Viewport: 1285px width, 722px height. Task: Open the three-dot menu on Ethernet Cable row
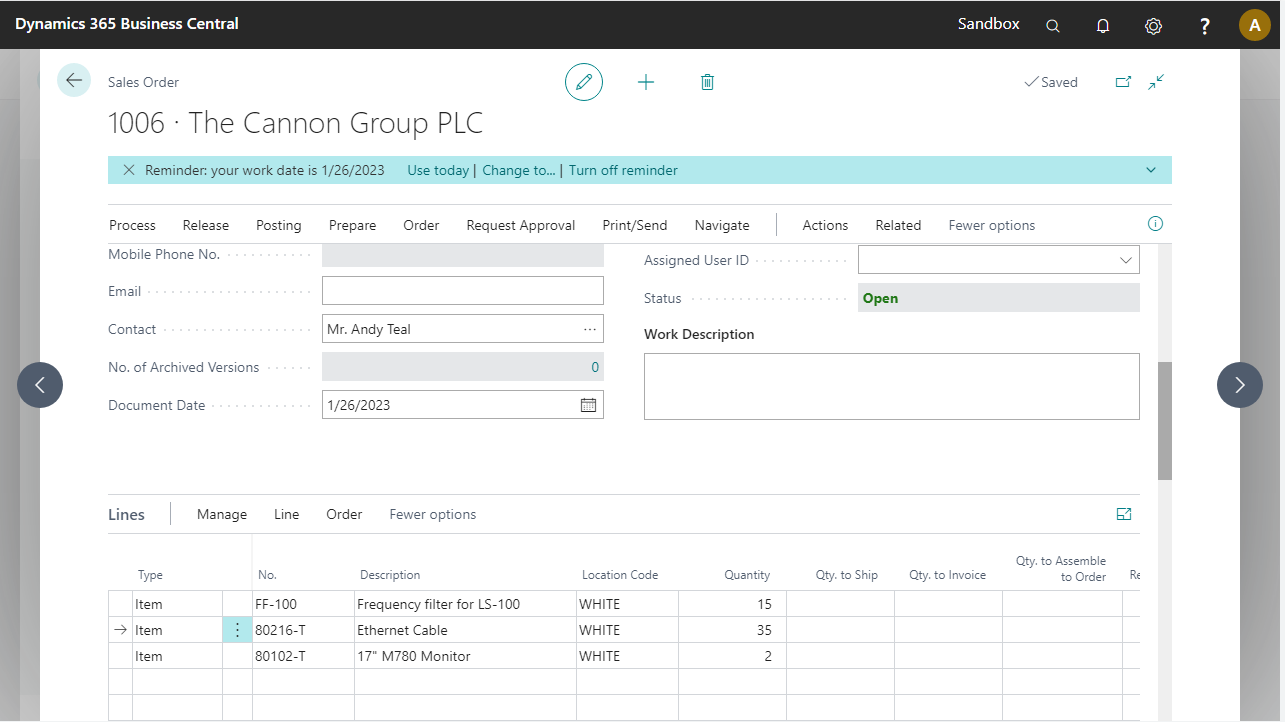pos(237,630)
